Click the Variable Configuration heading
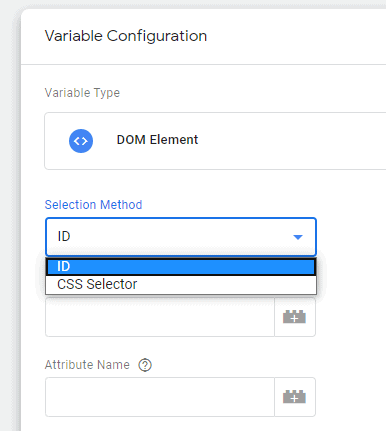This screenshot has height=431, width=386. click(x=126, y=36)
